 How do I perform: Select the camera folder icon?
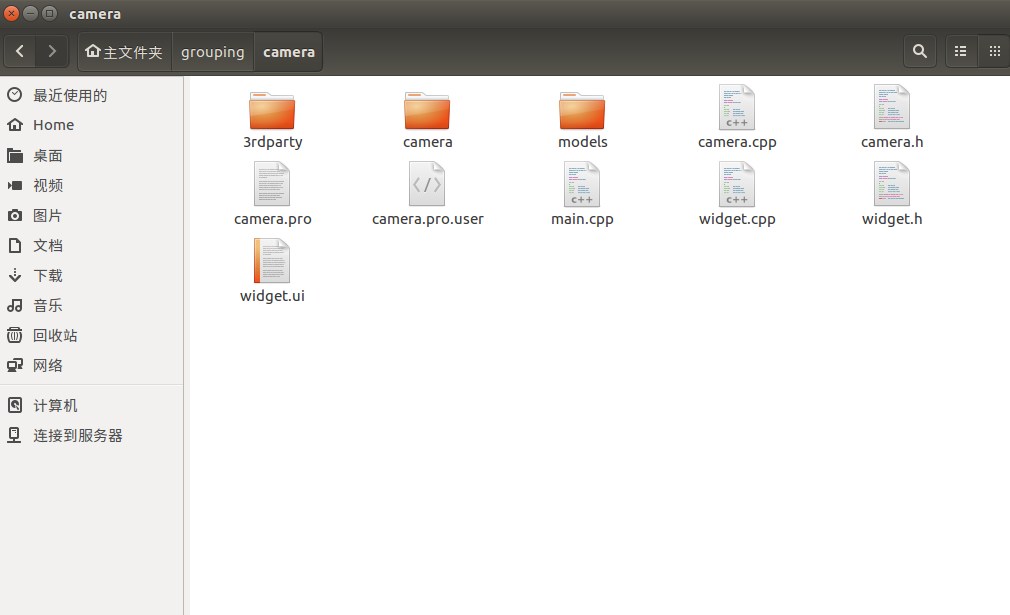[x=427, y=111]
